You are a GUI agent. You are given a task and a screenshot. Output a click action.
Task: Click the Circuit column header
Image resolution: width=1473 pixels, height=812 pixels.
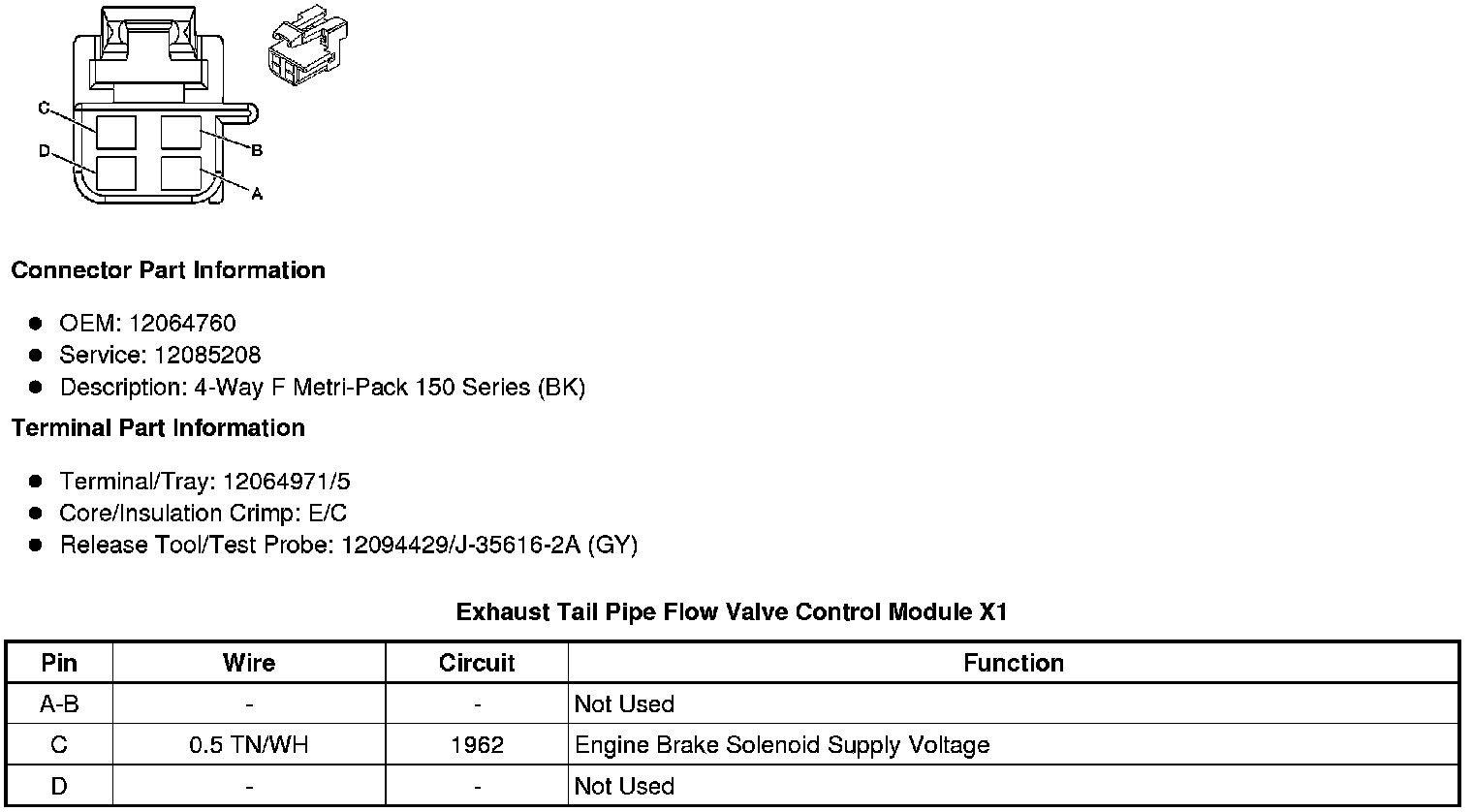477,663
